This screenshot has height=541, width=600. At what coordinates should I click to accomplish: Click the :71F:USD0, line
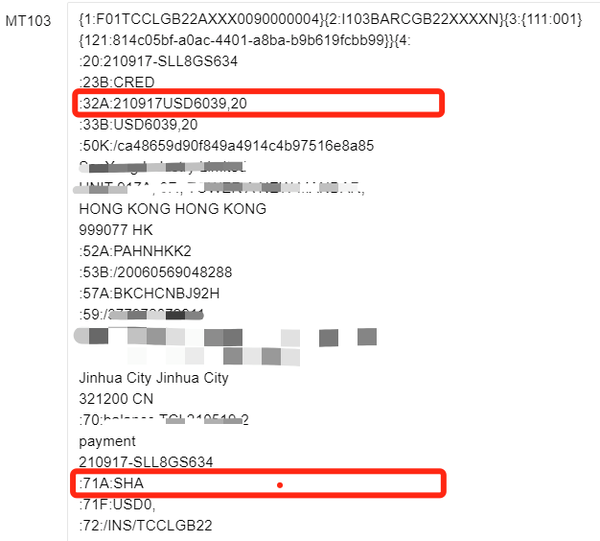point(117,505)
